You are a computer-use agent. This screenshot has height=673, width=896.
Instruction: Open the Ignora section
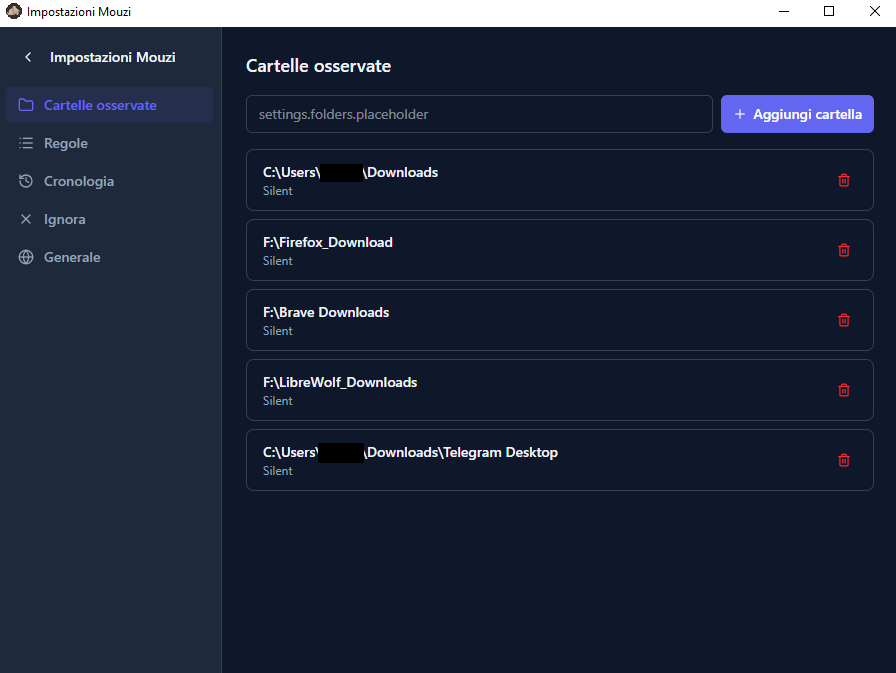click(109, 219)
